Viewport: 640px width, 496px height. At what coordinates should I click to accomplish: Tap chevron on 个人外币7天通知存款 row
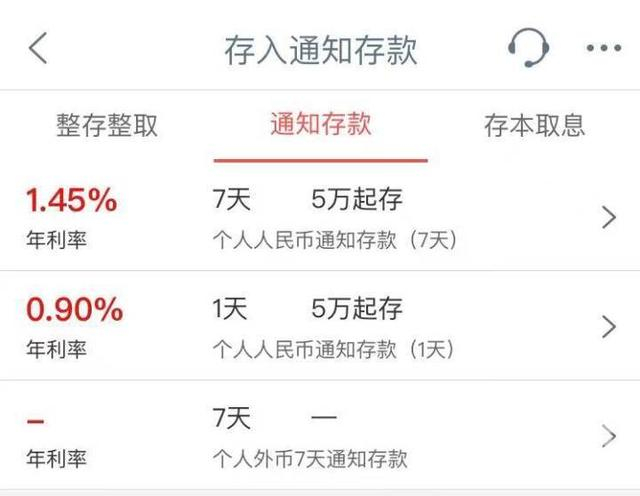pyautogui.click(x=608, y=436)
